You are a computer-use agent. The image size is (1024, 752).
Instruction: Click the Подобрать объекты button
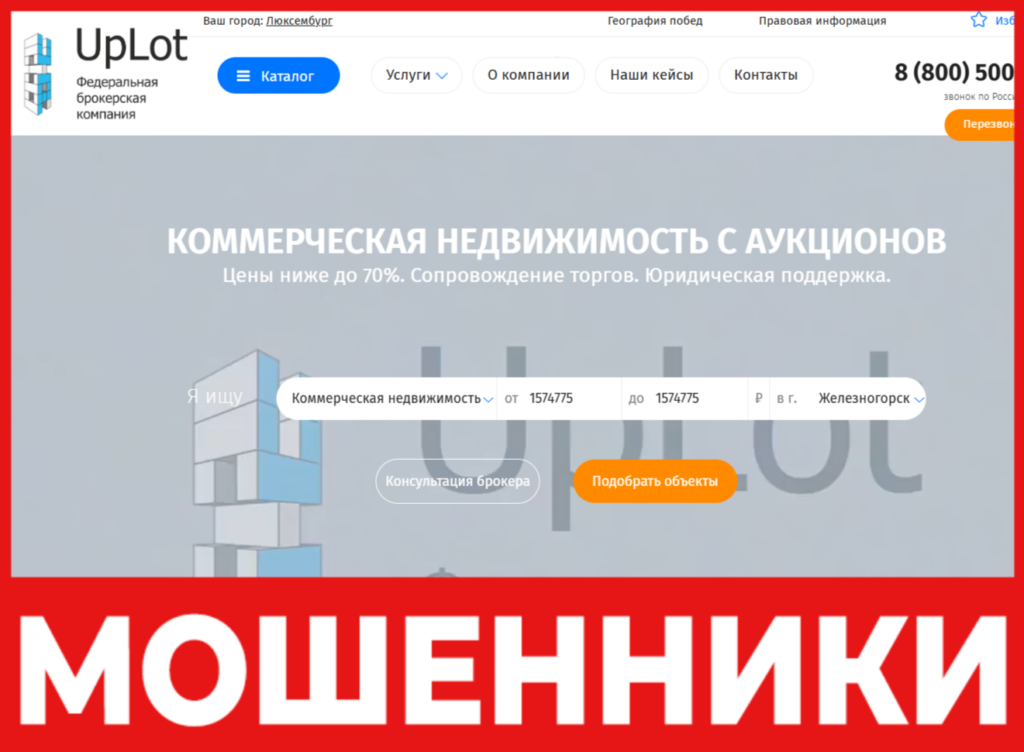[655, 481]
